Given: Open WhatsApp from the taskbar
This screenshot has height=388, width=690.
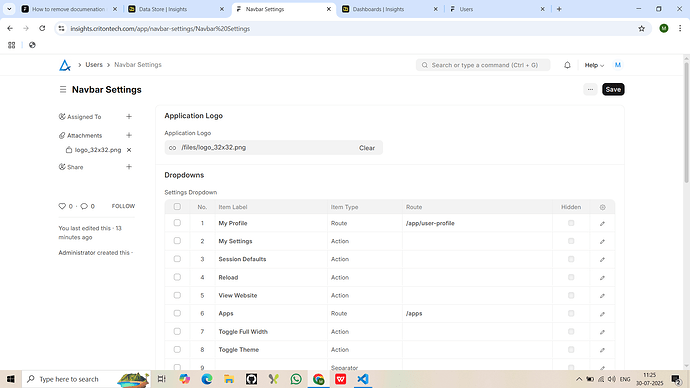Looking at the screenshot, I should [296, 379].
